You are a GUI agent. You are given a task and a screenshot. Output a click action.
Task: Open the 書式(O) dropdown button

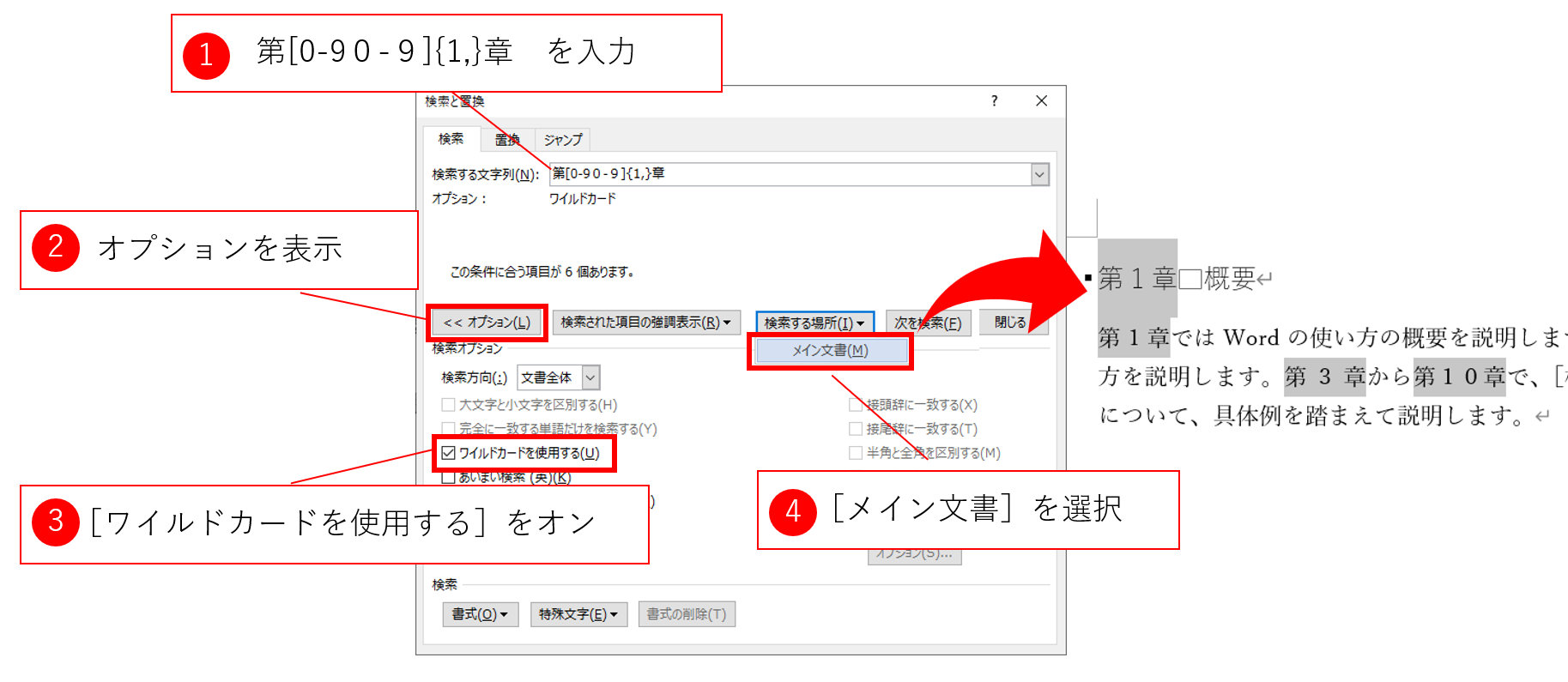tap(480, 614)
